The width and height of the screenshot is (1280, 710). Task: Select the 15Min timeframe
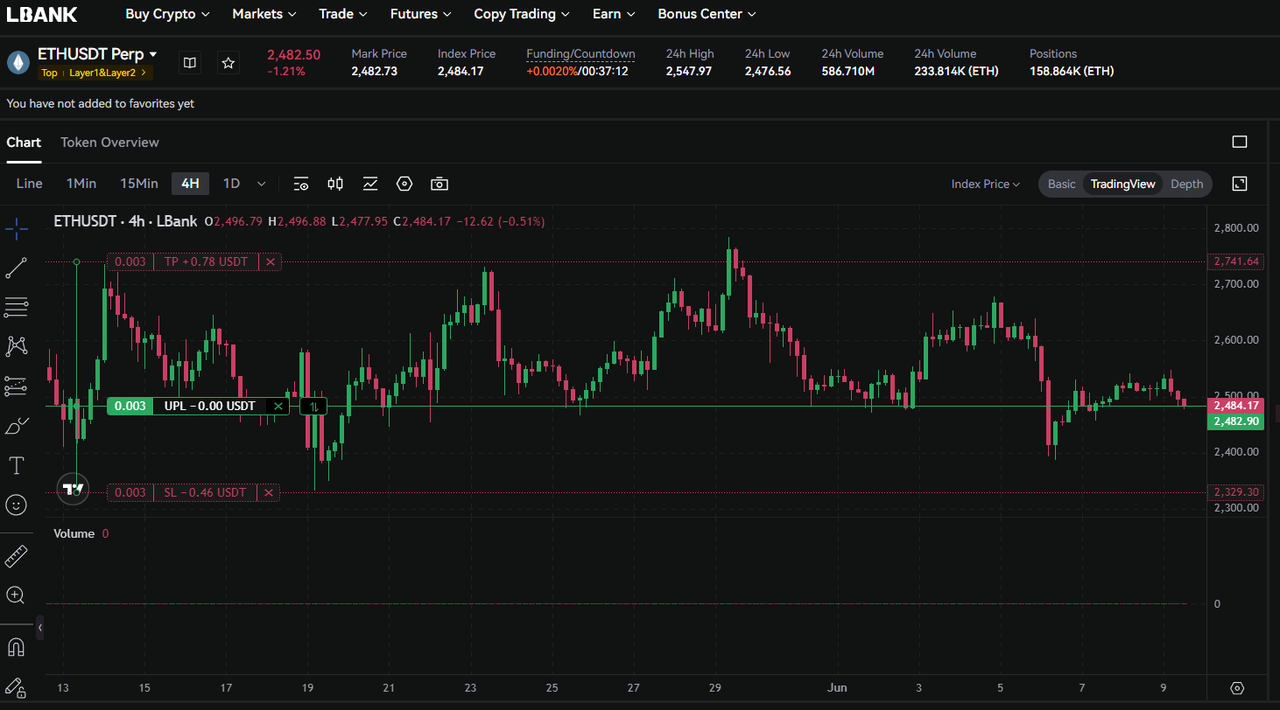point(139,183)
